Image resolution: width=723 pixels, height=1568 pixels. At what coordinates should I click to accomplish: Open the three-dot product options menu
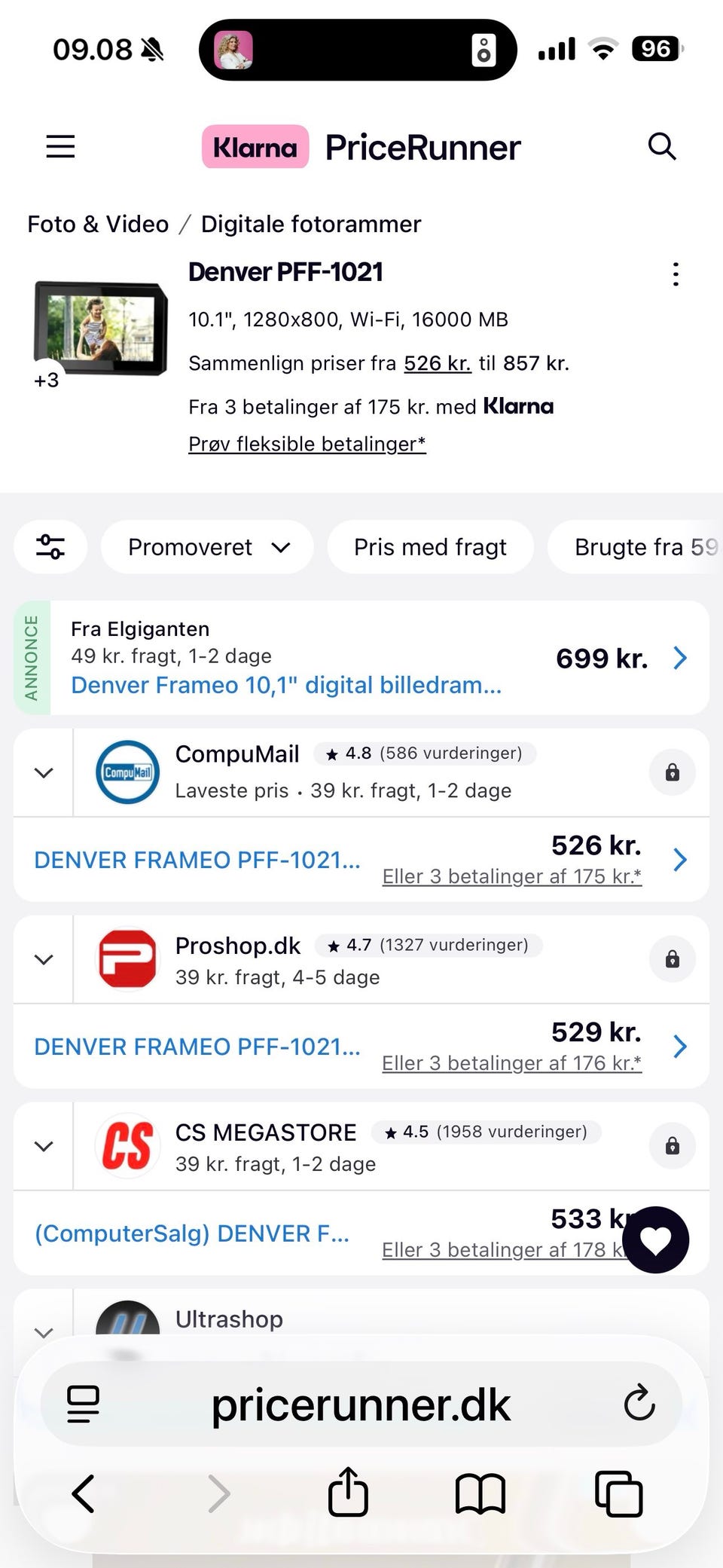coord(676,274)
